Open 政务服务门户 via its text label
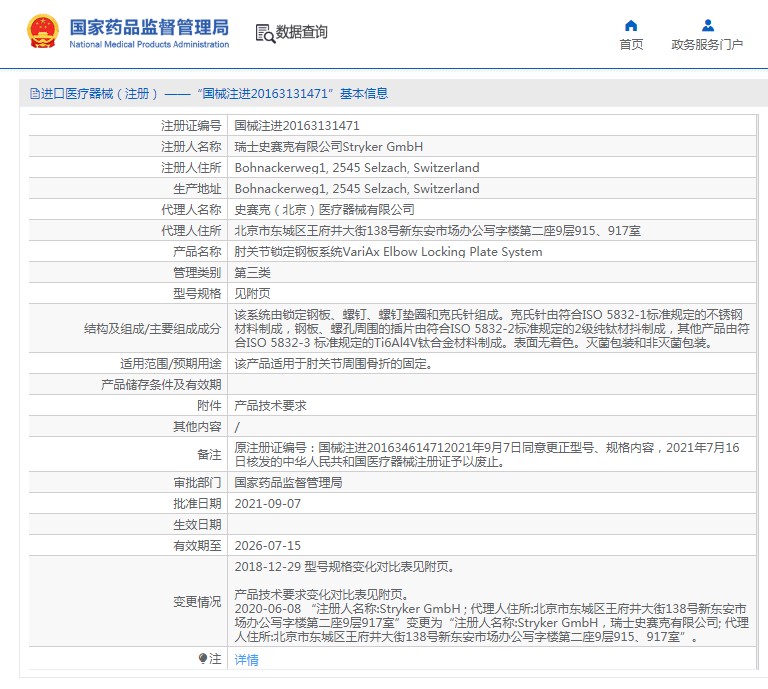768x689 pixels. (707, 45)
